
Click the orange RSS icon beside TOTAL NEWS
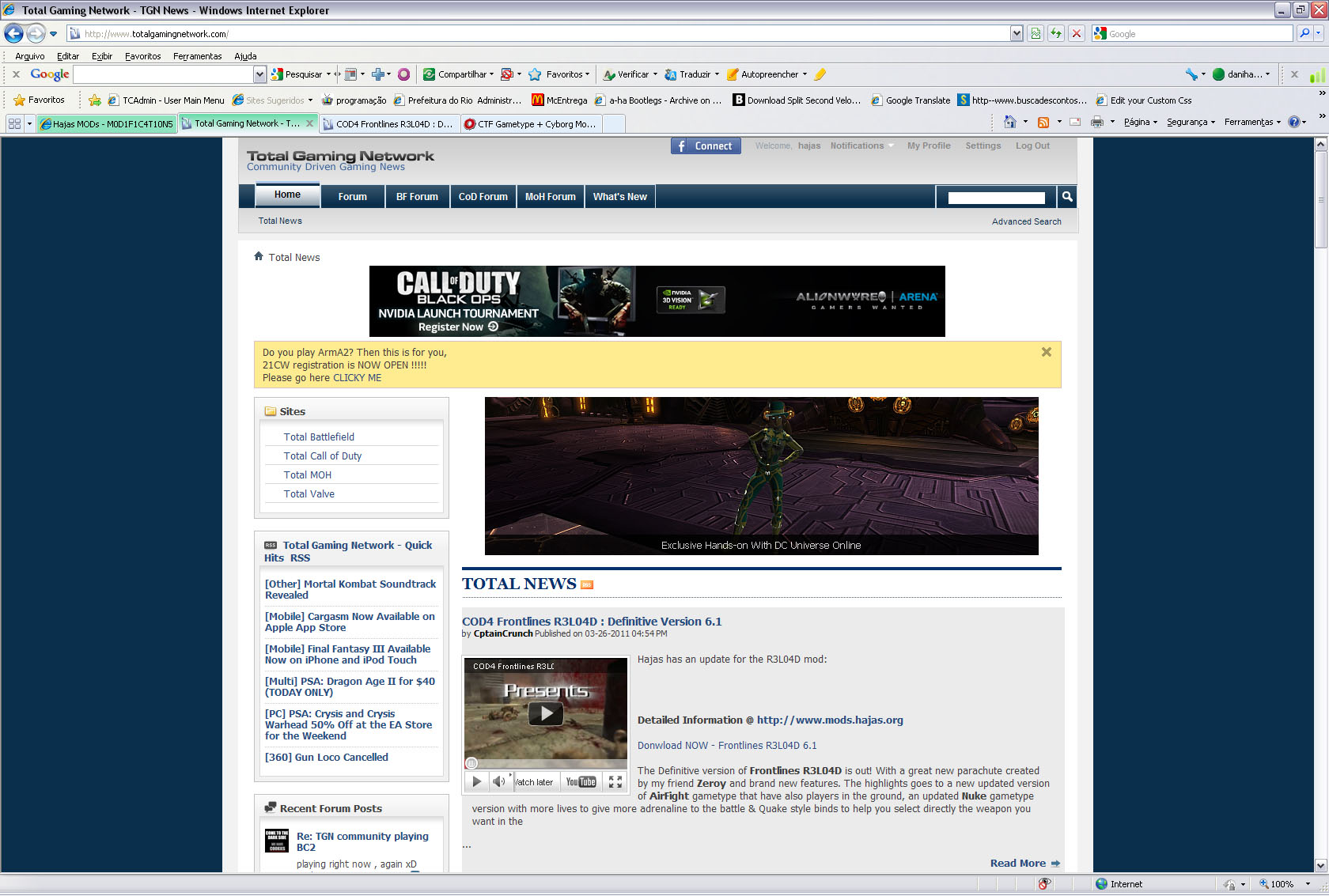pos(587,585)
